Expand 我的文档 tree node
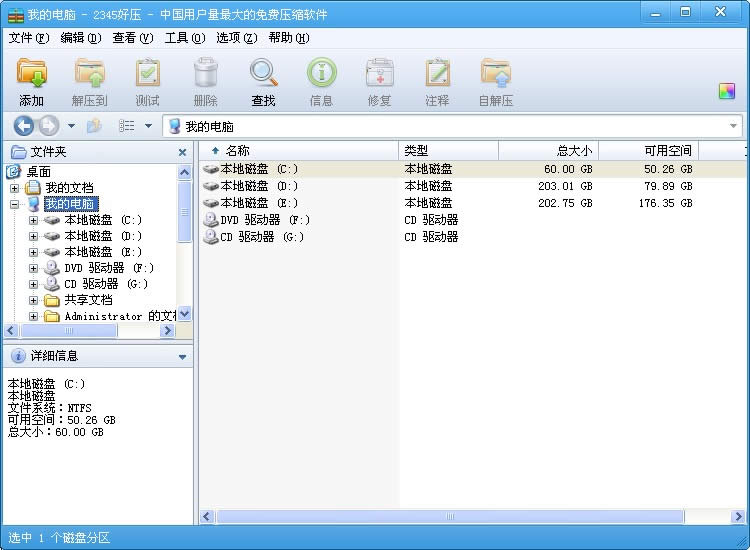 click(14, 188)
